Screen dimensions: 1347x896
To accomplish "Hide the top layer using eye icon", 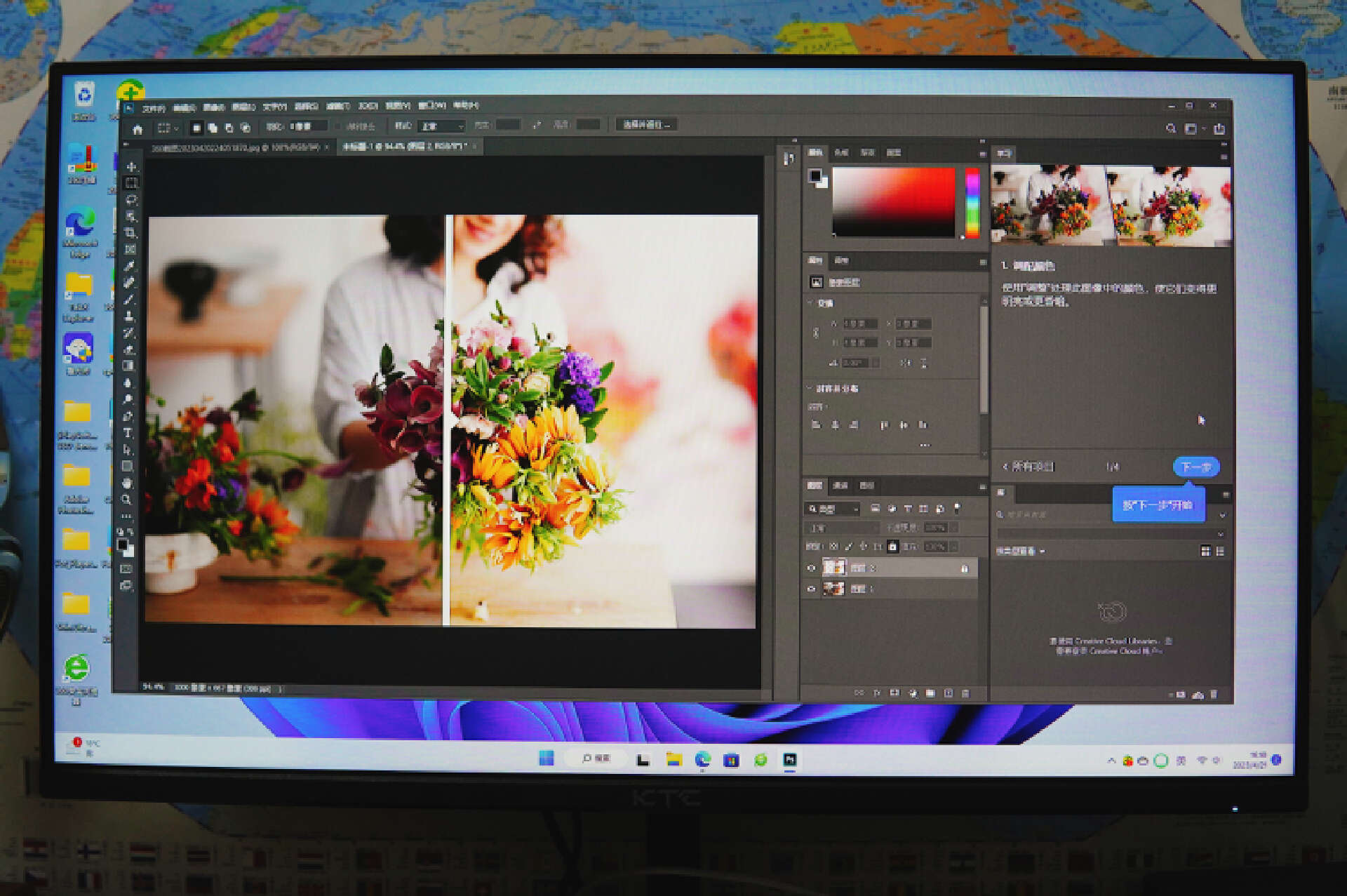I will (x=812, y=568).
